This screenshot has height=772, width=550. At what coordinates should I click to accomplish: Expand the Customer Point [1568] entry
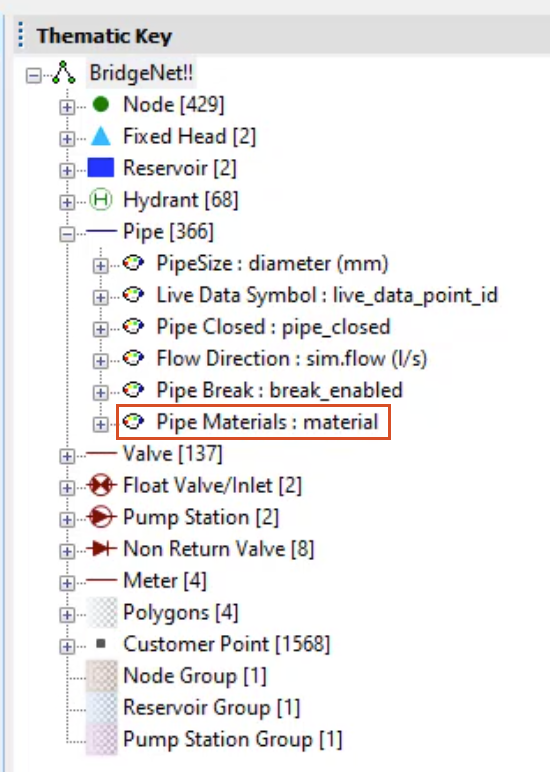click(x=67, y=646)
